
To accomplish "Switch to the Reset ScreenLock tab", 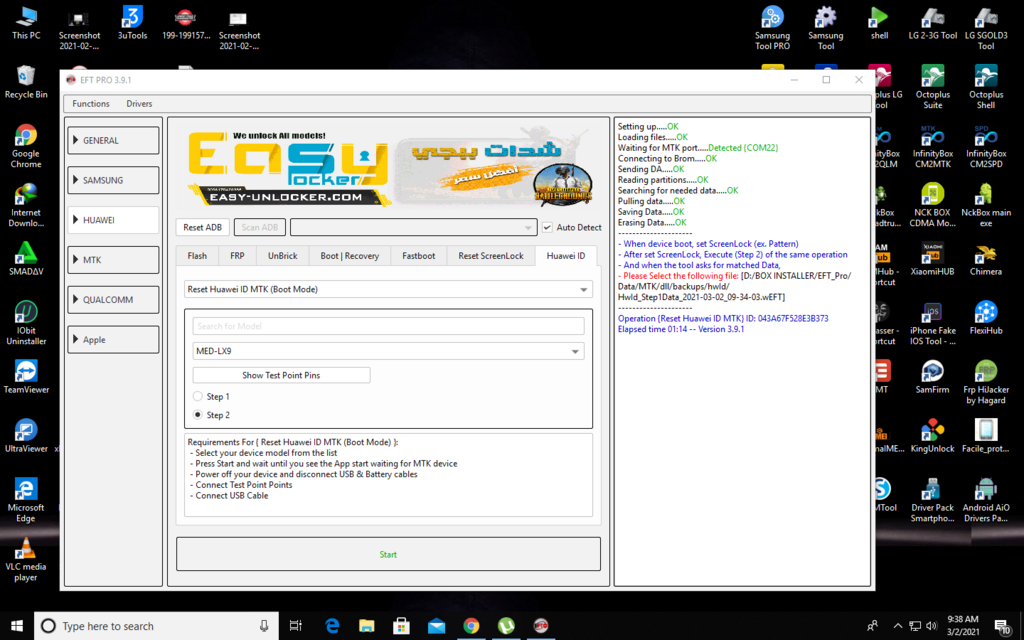I will [x=491, y=256].
